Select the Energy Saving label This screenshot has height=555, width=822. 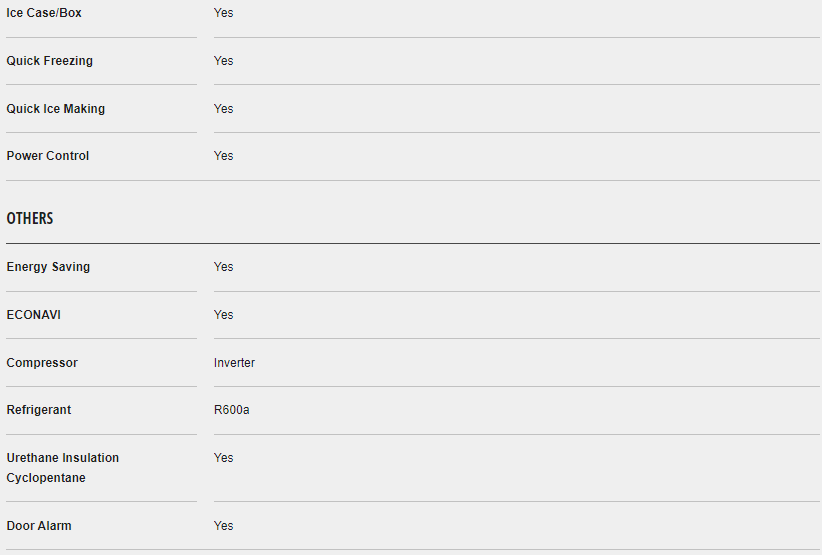coord(48,267)
